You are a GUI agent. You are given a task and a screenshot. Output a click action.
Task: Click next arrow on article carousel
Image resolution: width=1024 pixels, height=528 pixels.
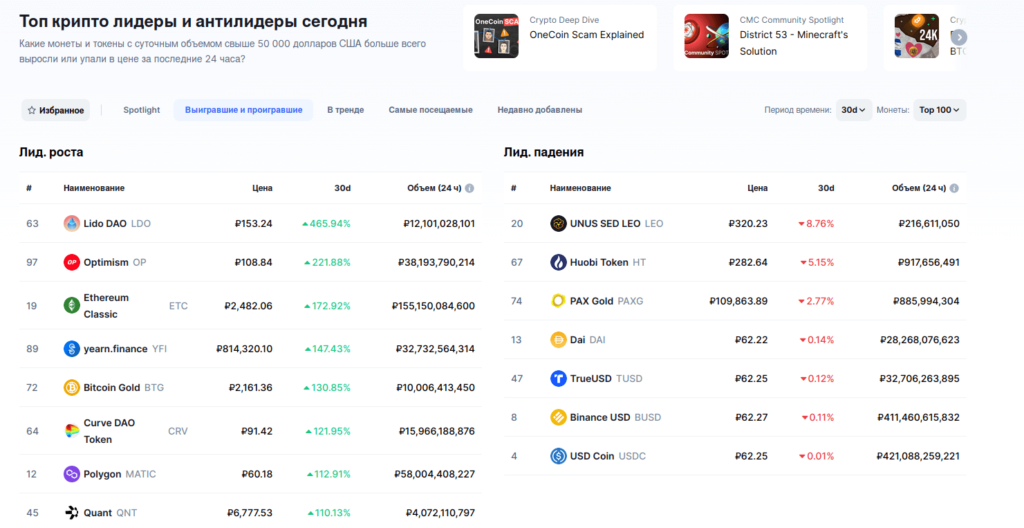959,37
